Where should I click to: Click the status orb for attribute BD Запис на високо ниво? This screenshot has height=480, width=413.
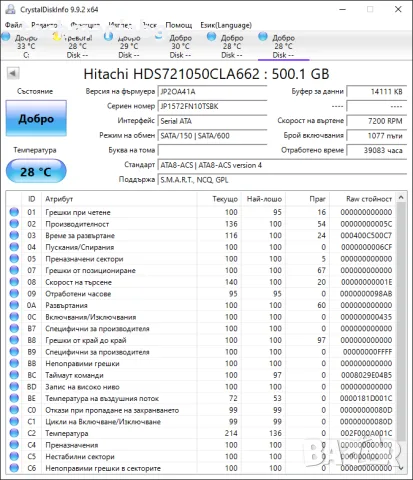14,387
